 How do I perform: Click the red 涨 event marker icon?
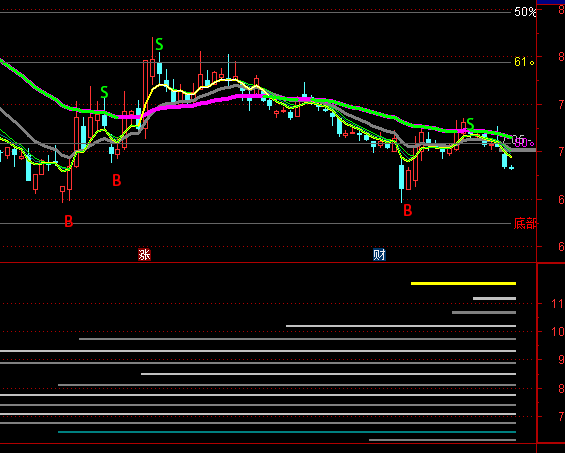(x=144, y=255)
